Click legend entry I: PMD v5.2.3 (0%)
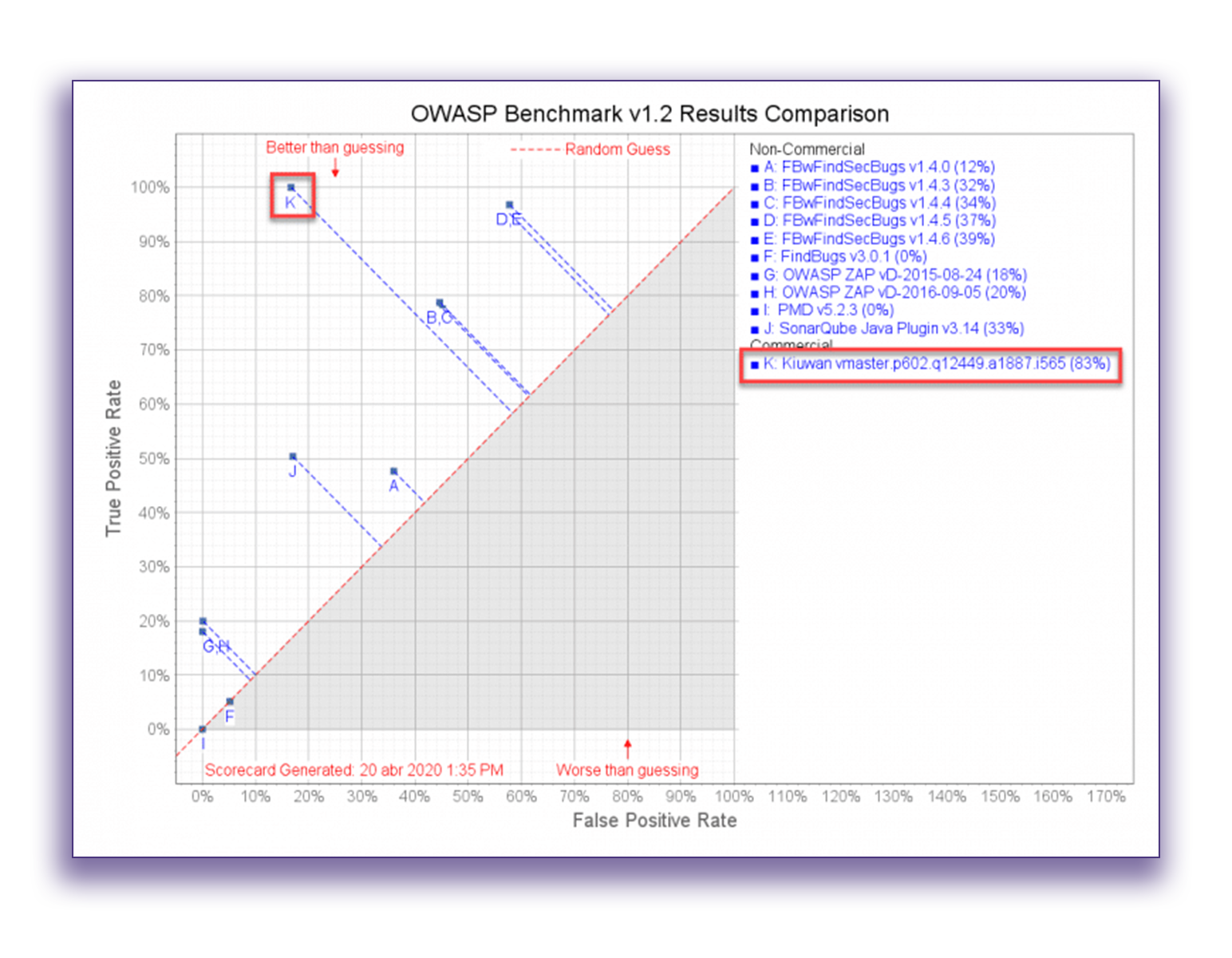This screenshot has width=1232, height=958. (x=822, y=310)
